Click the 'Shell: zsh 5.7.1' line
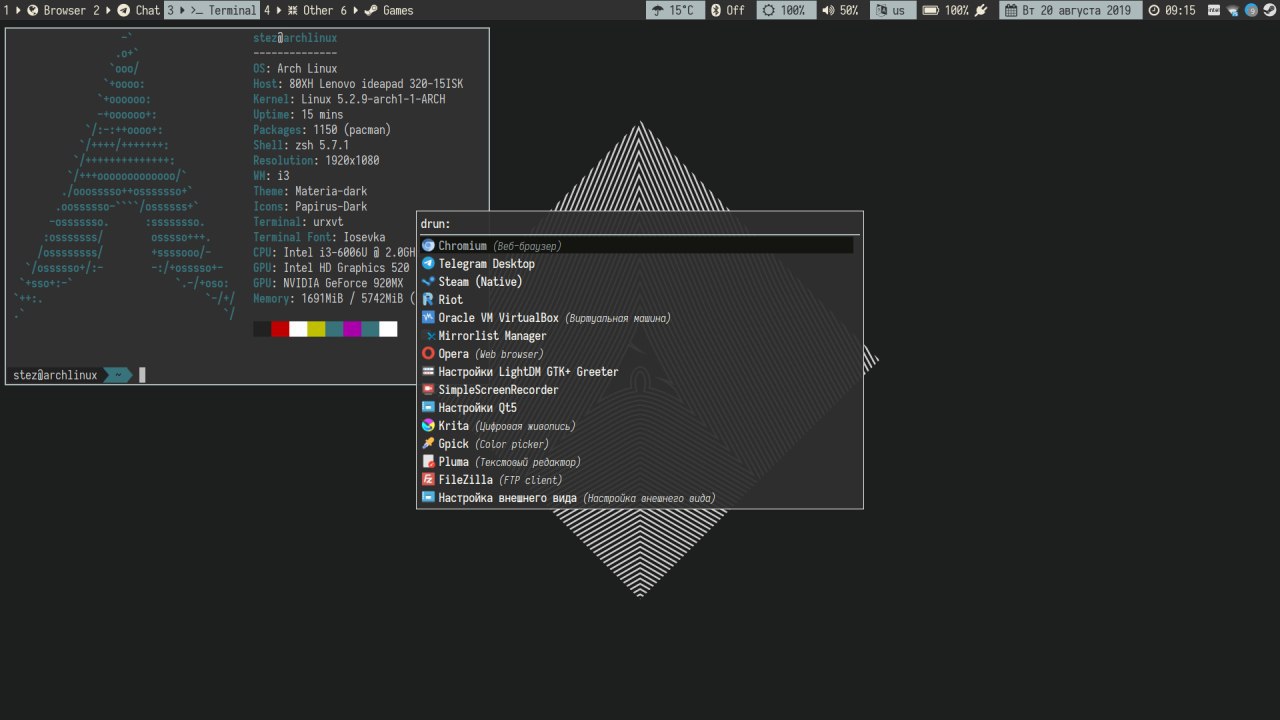 point(301,145)
